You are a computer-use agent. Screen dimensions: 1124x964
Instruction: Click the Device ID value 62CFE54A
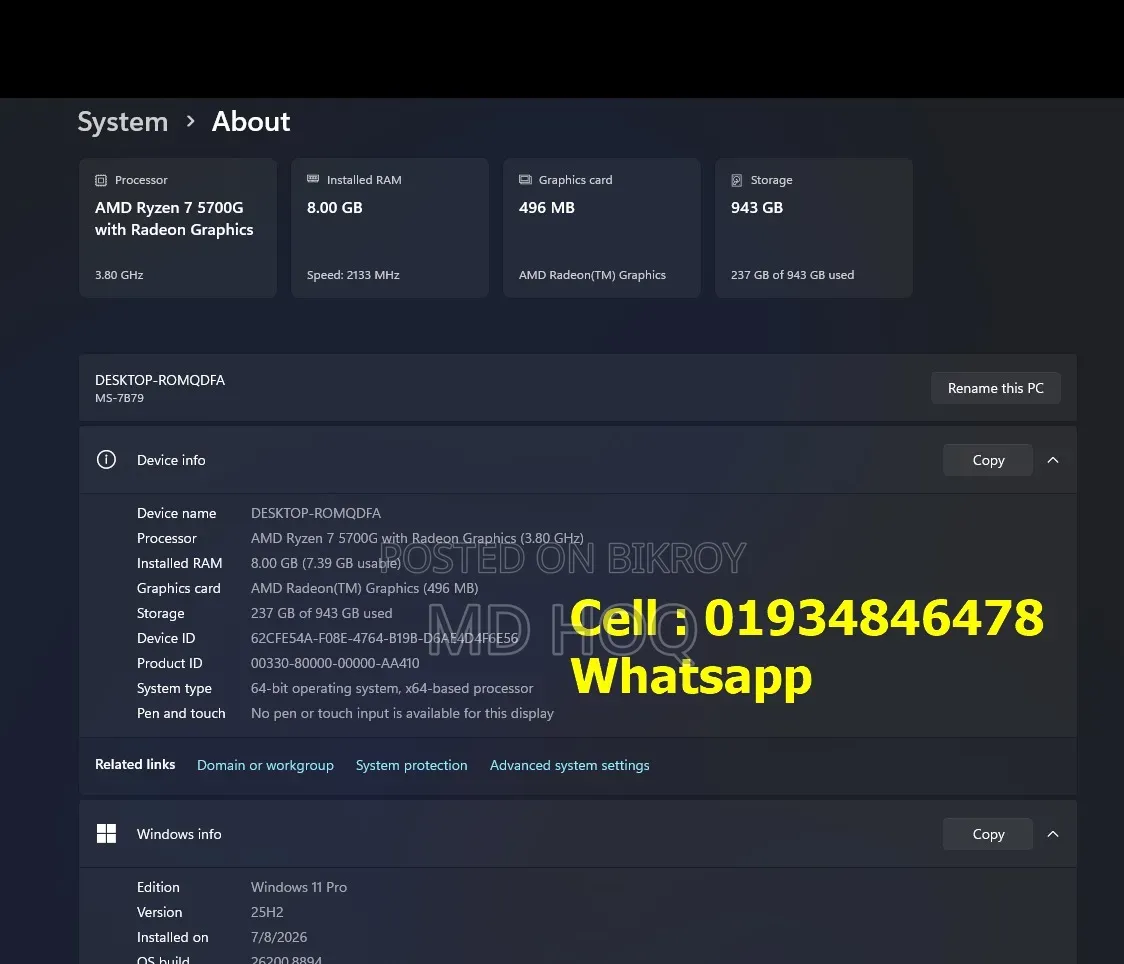[384, 638]
